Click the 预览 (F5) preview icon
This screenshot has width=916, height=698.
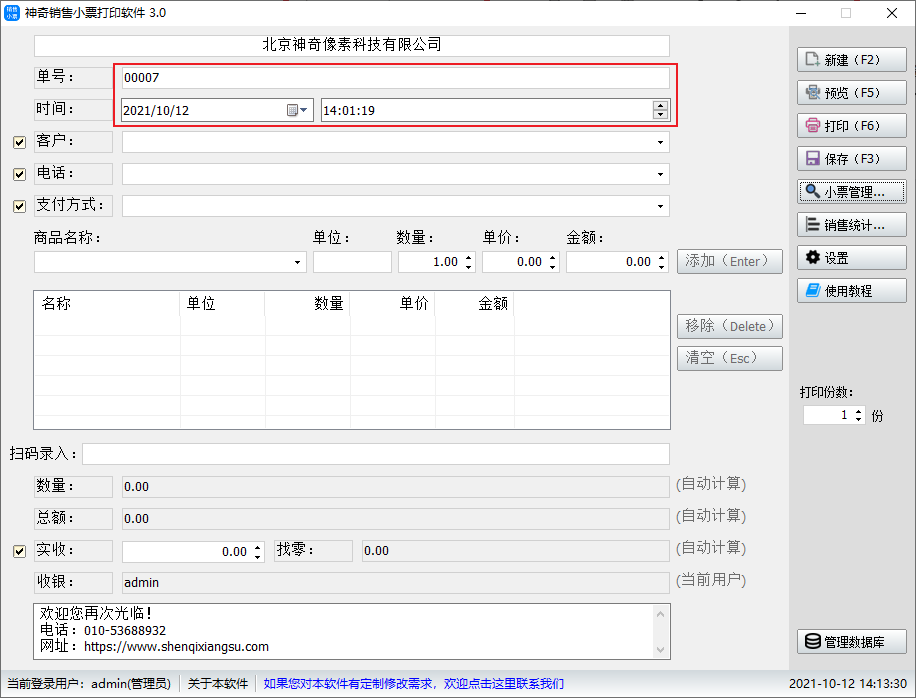[x=812, y=93]
